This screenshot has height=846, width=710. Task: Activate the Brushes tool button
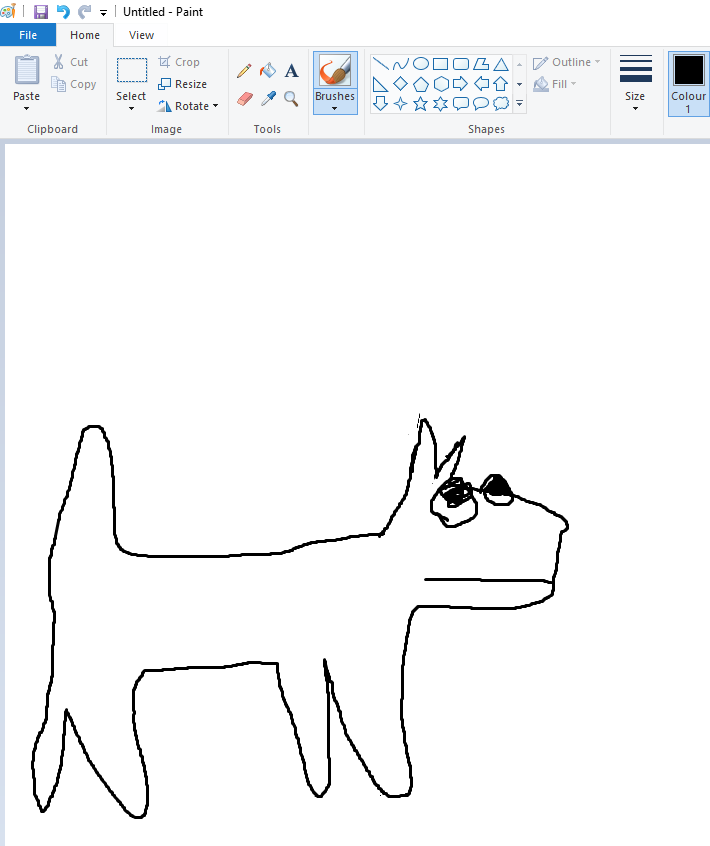click(335, 70)
